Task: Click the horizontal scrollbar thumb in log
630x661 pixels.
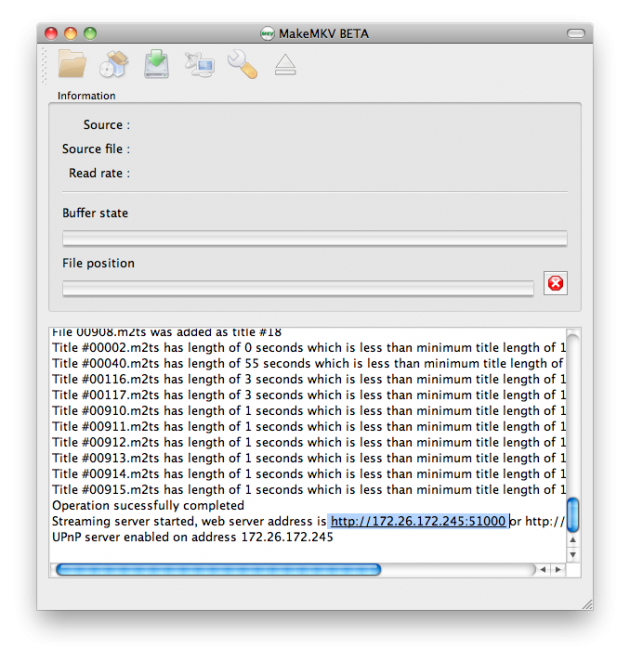Action: click(217, 569)
